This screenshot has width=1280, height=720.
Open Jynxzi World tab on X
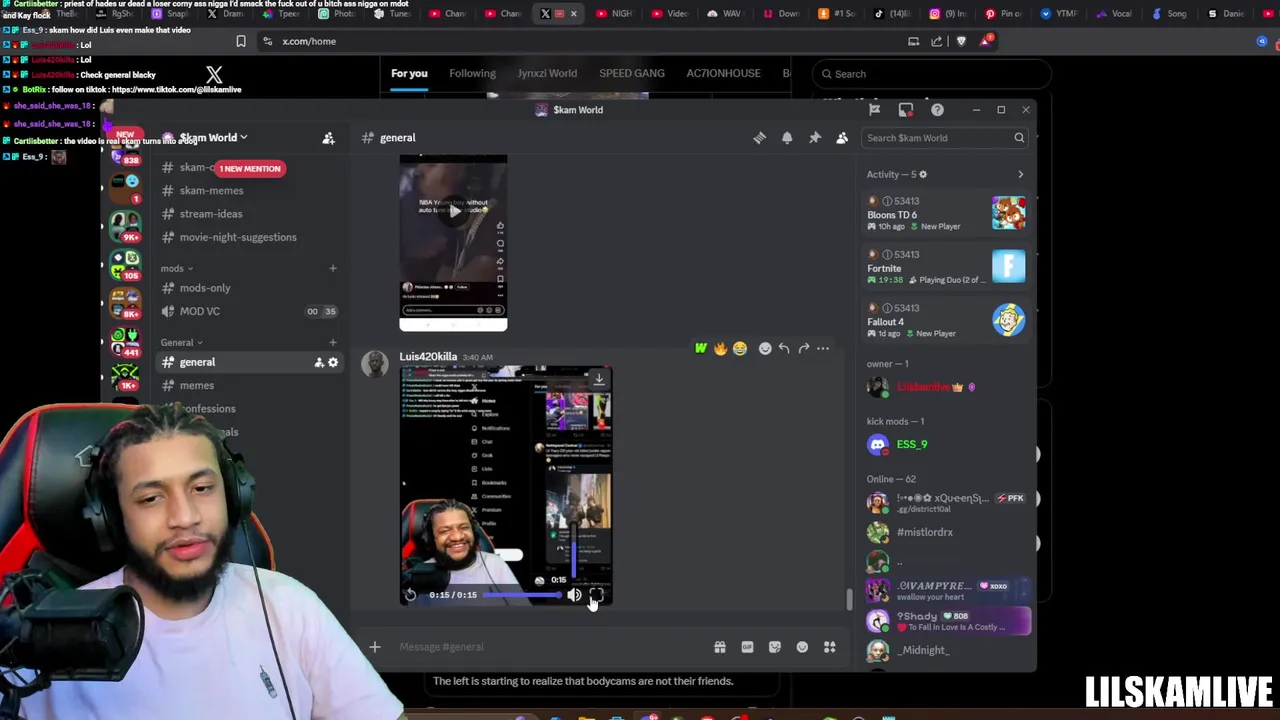coord(547,73)
